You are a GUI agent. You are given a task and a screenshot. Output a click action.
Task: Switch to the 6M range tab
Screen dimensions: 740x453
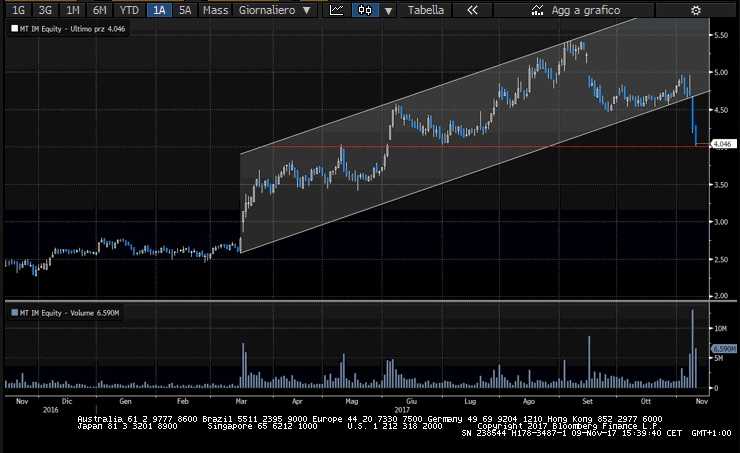100,10
